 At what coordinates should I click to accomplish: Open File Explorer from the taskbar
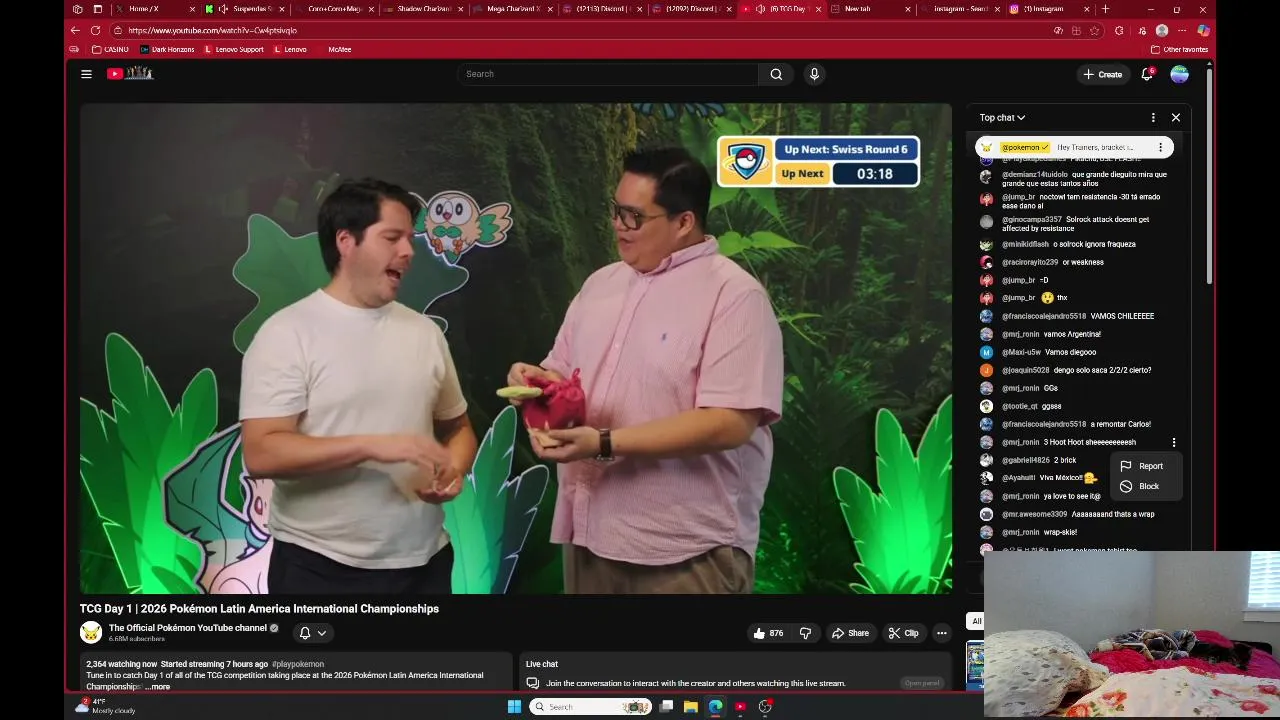pos(690,707)
